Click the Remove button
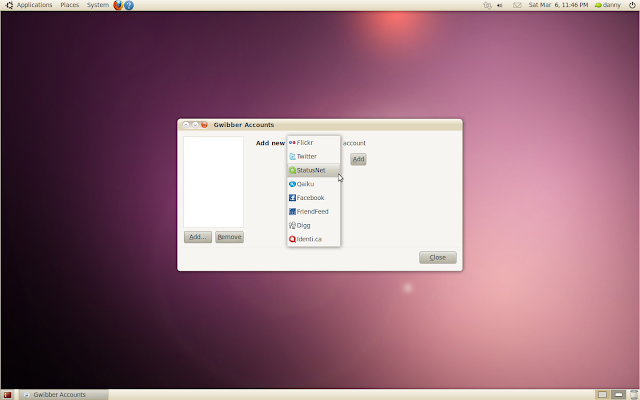This screenshot has width=640, height=400. [x=229, y=237]
